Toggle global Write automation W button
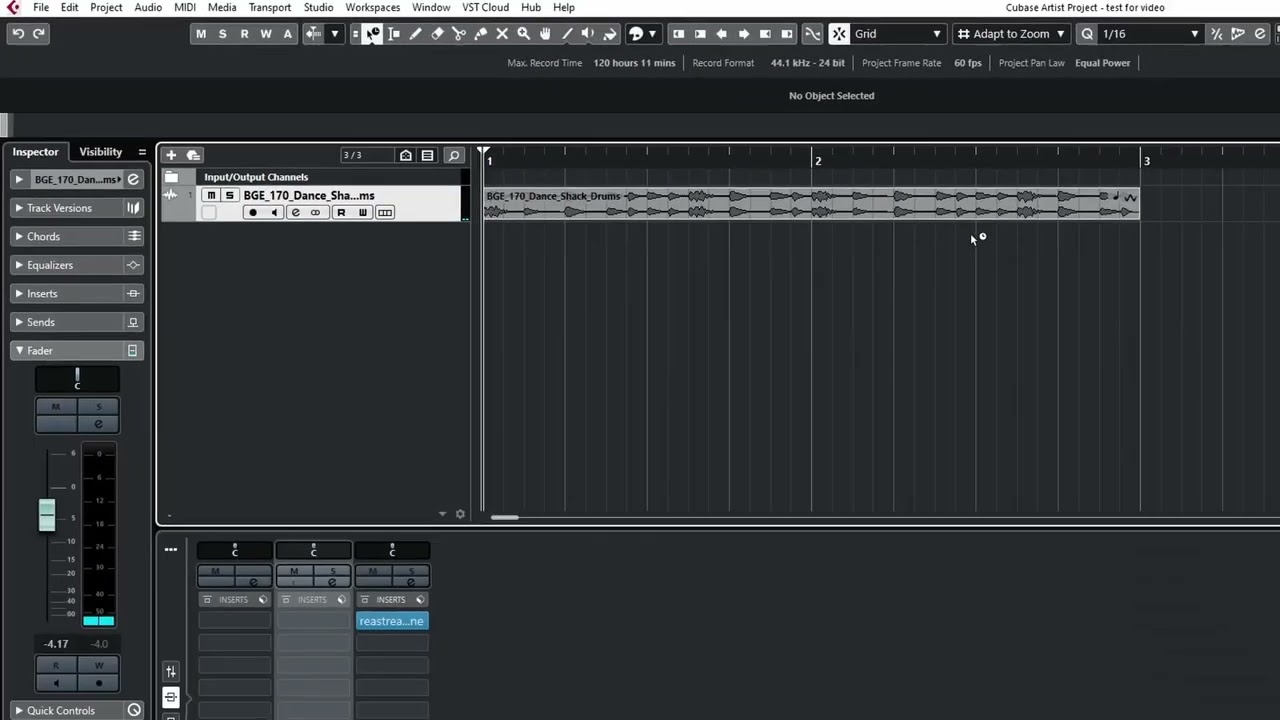Screen dimensions: 1280x720 click(x=266, y=34)
